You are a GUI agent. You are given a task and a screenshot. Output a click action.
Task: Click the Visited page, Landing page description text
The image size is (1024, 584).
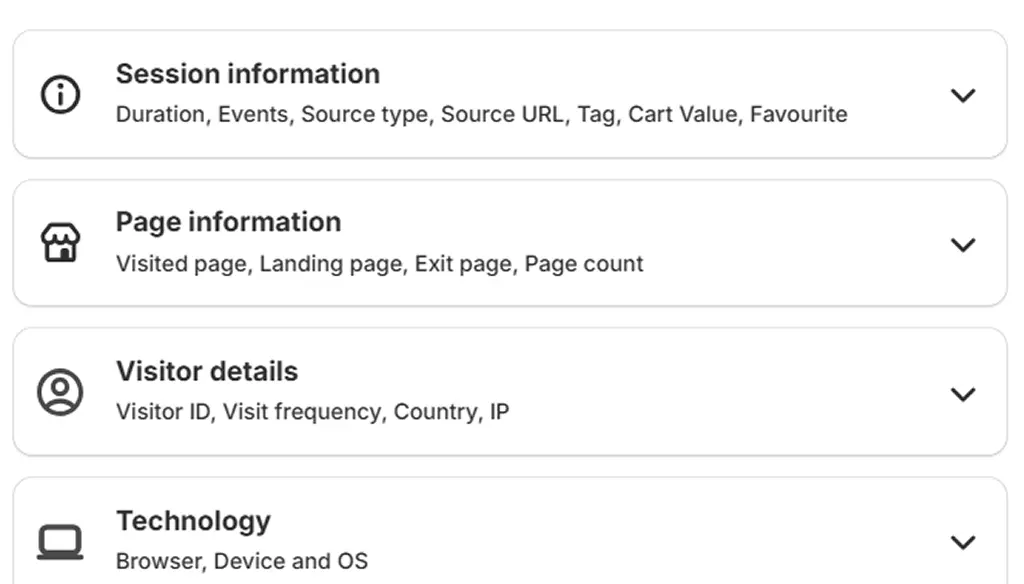[x=379, y=264]
